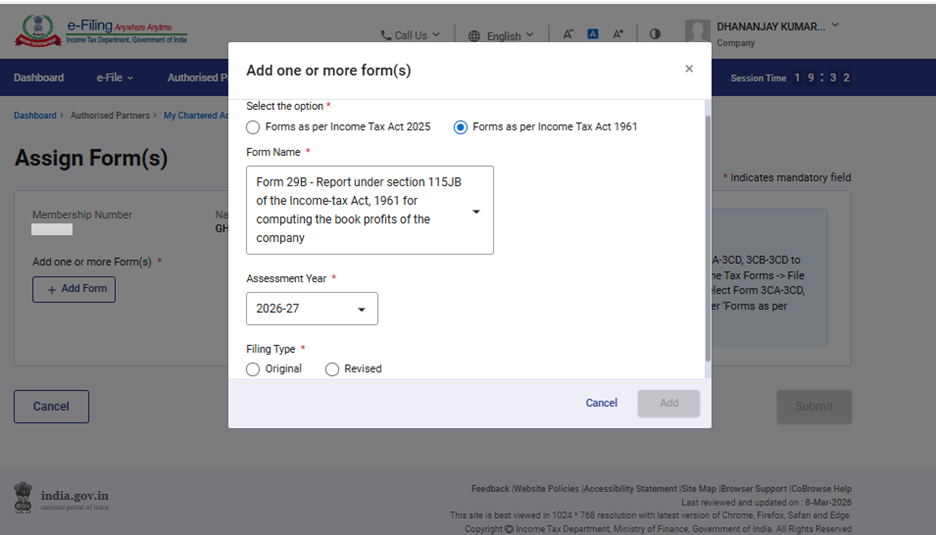The image size is (936, 535).
Task: Click the india.gov.in national portal logo
Action: pyautogui.click(x=62, y=499)
